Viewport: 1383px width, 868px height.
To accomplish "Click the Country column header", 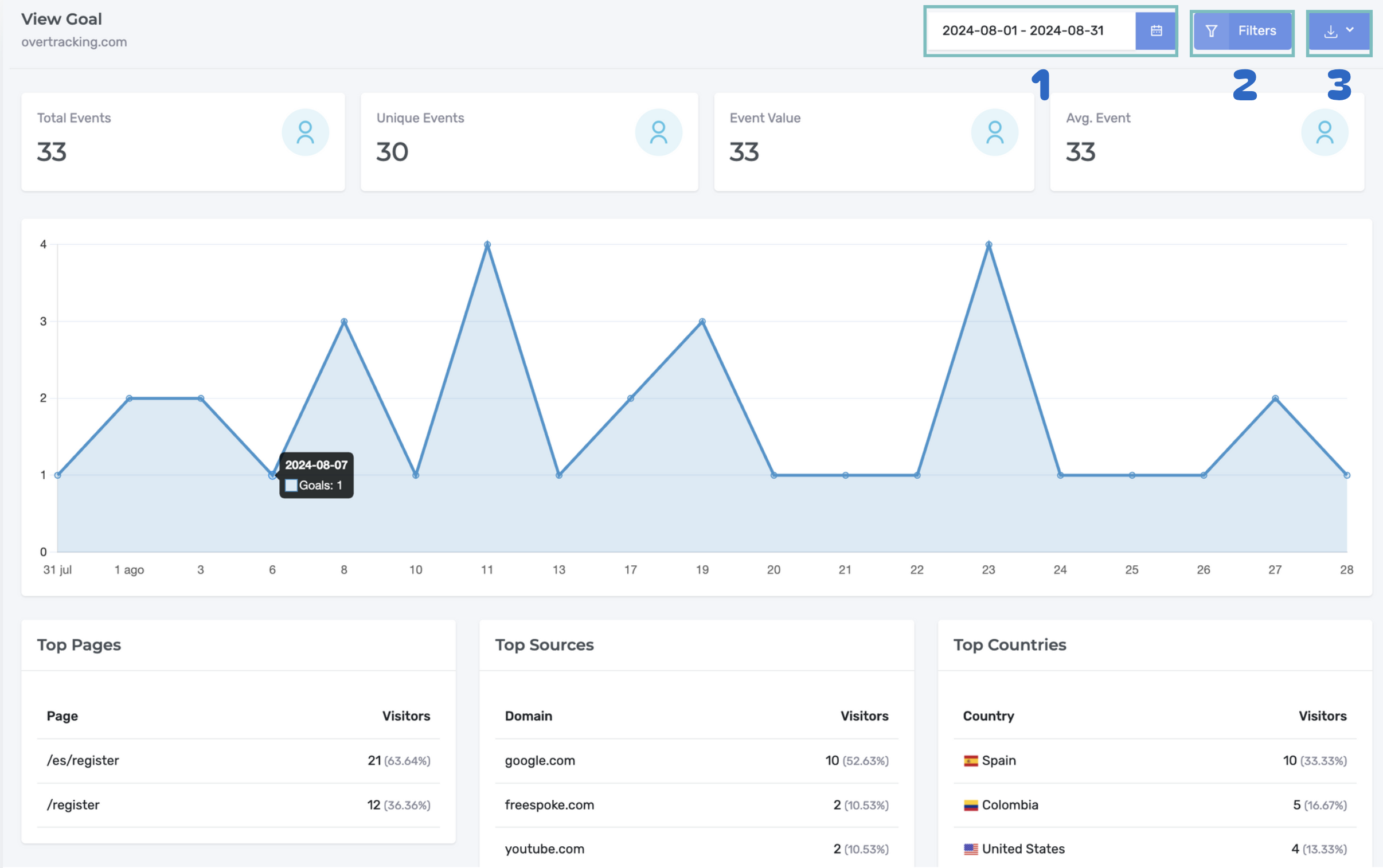I will tap(988, 716).
